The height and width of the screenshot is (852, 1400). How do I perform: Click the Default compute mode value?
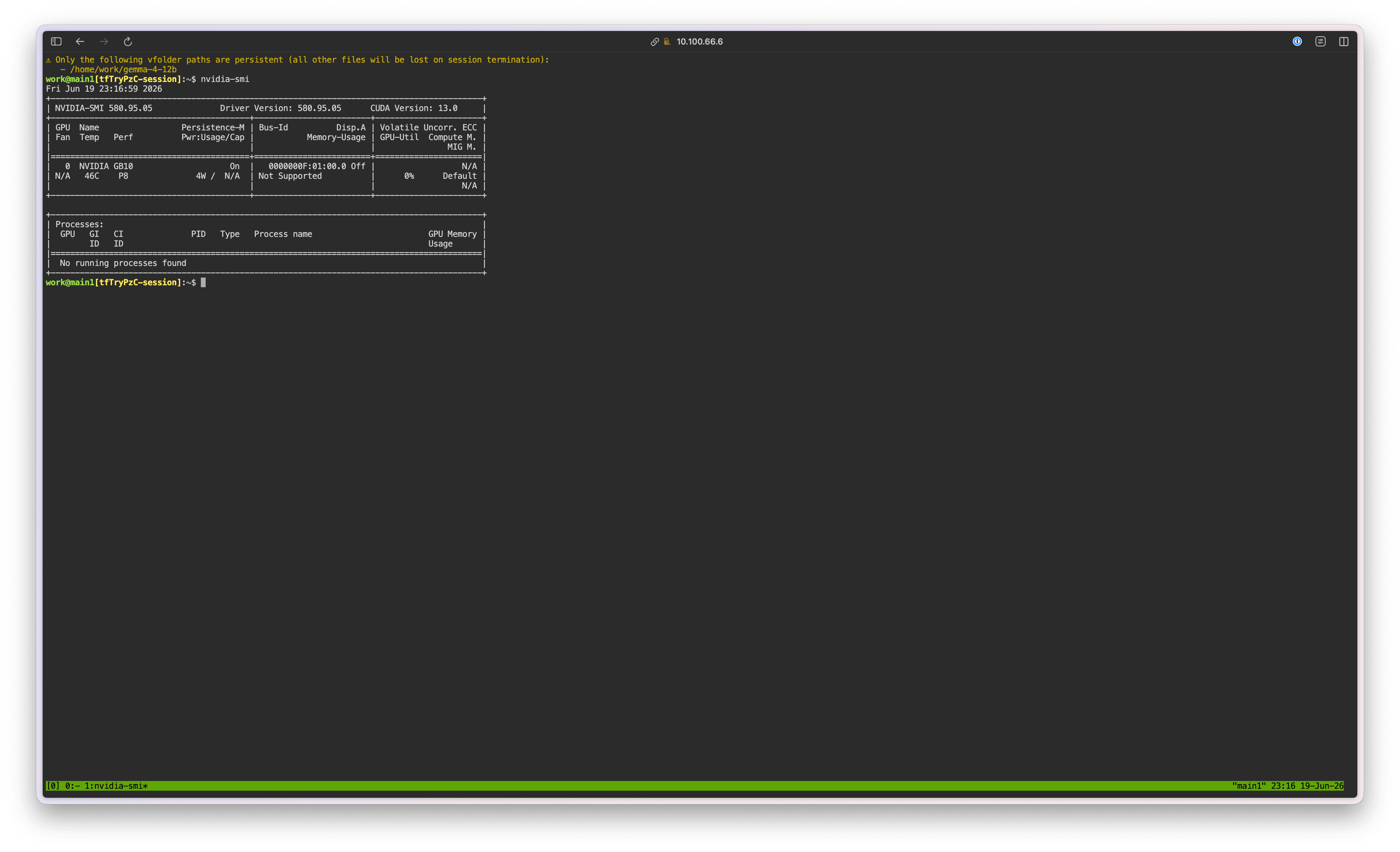pos(460,176)
